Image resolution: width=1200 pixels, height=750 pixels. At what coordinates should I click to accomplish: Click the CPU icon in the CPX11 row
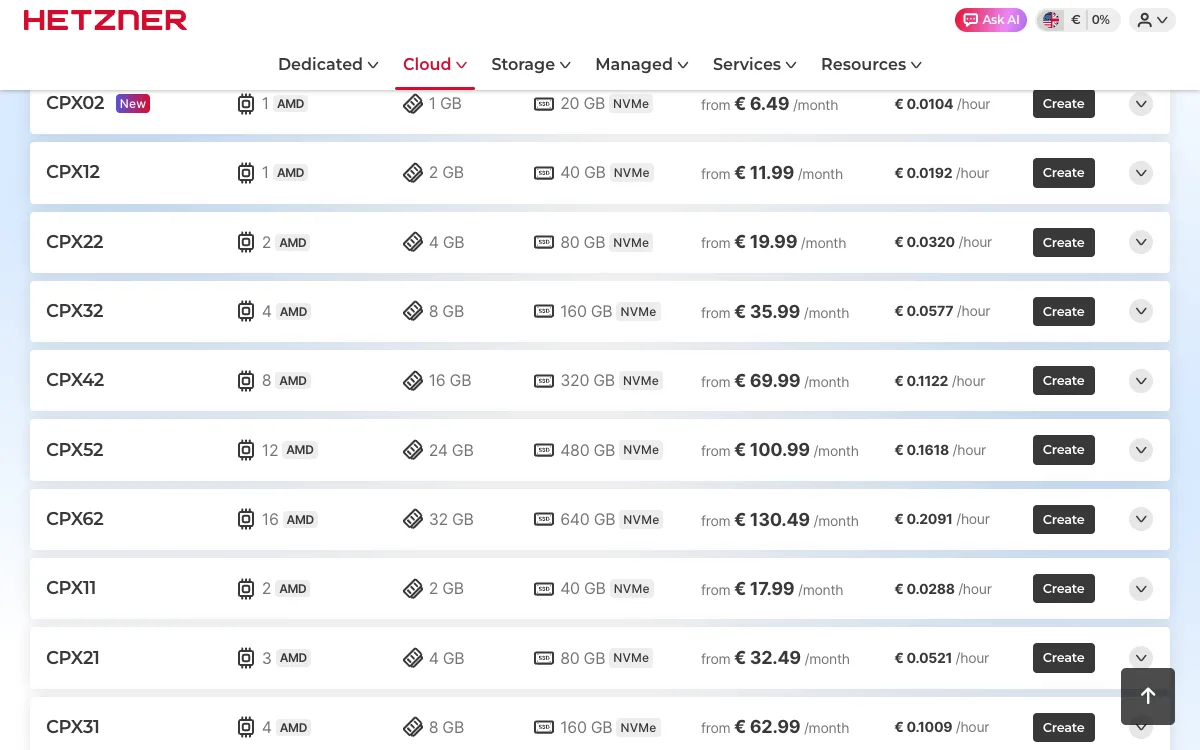pos(246,589)
